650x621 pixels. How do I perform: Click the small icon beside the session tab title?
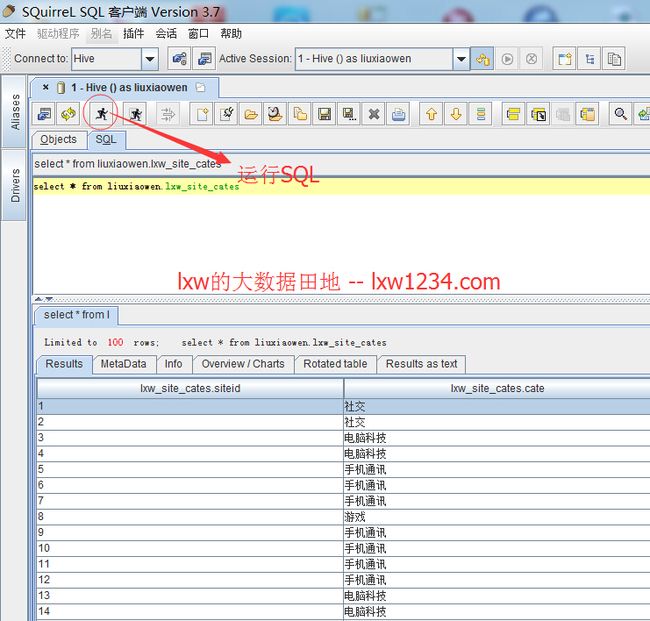[201, 87]
